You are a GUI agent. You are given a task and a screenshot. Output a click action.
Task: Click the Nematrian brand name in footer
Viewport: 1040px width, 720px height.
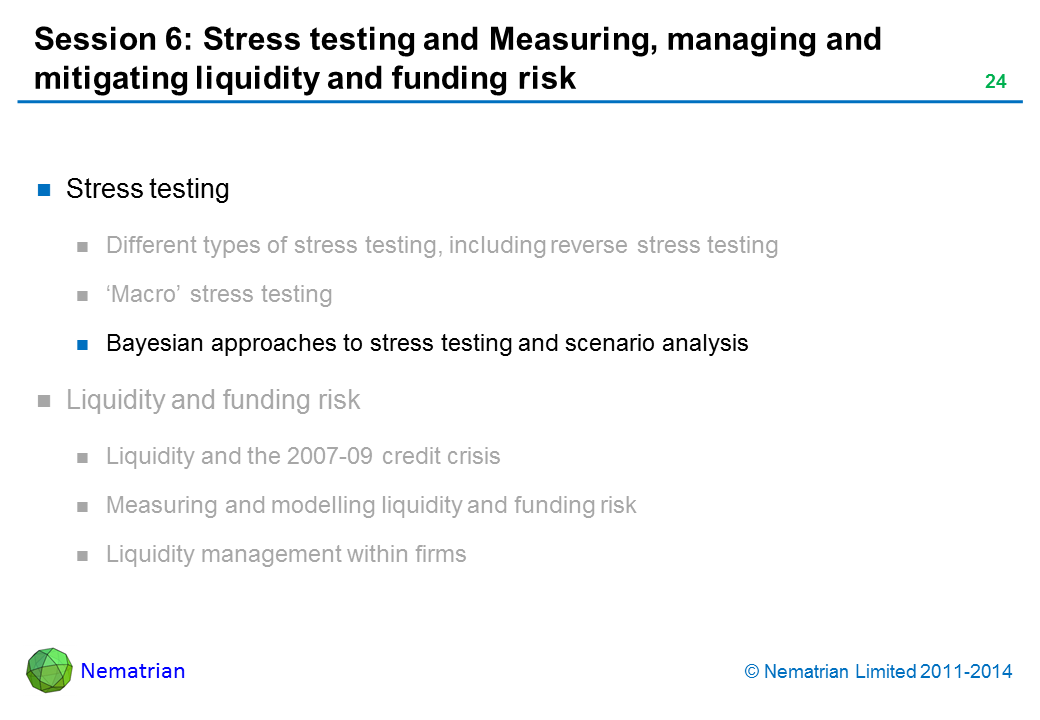133,671
